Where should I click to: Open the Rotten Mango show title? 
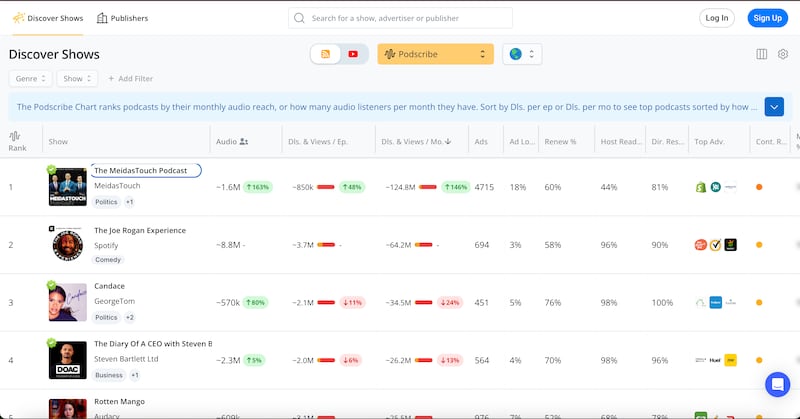[119, 401]
